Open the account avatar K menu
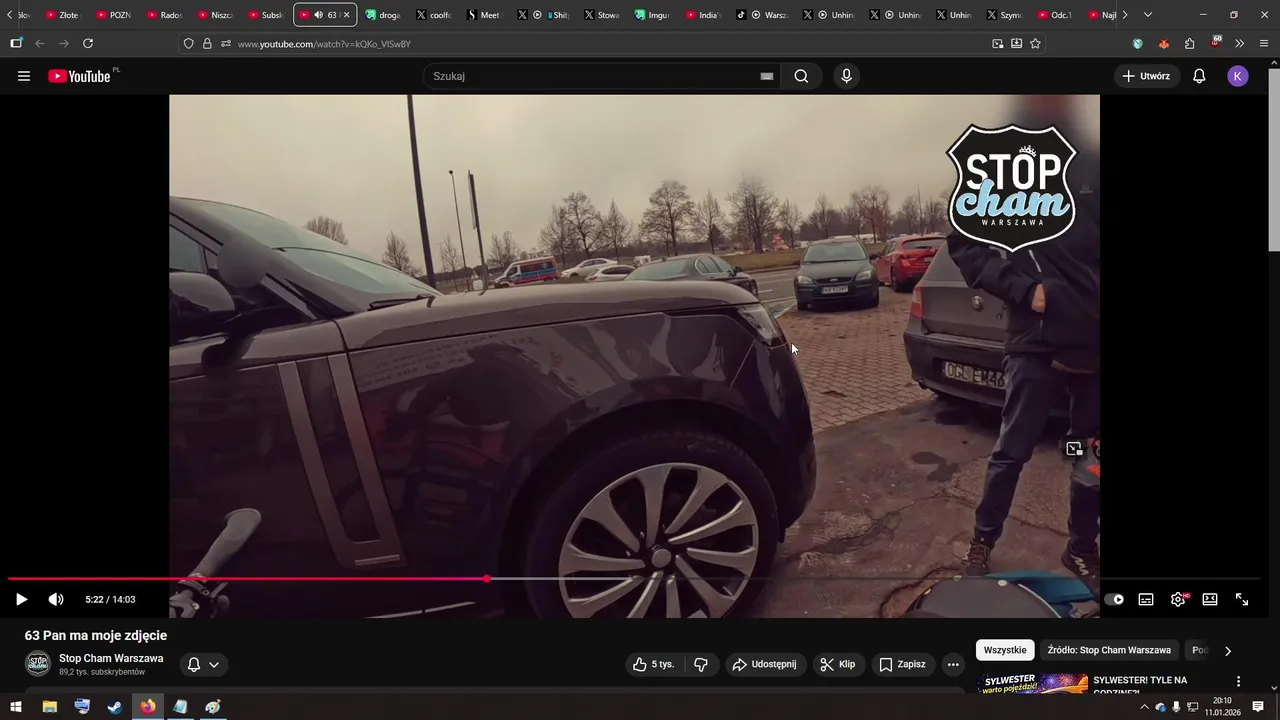The height and width of the screenshot is (720, 1280). (x=1238, y=76)
